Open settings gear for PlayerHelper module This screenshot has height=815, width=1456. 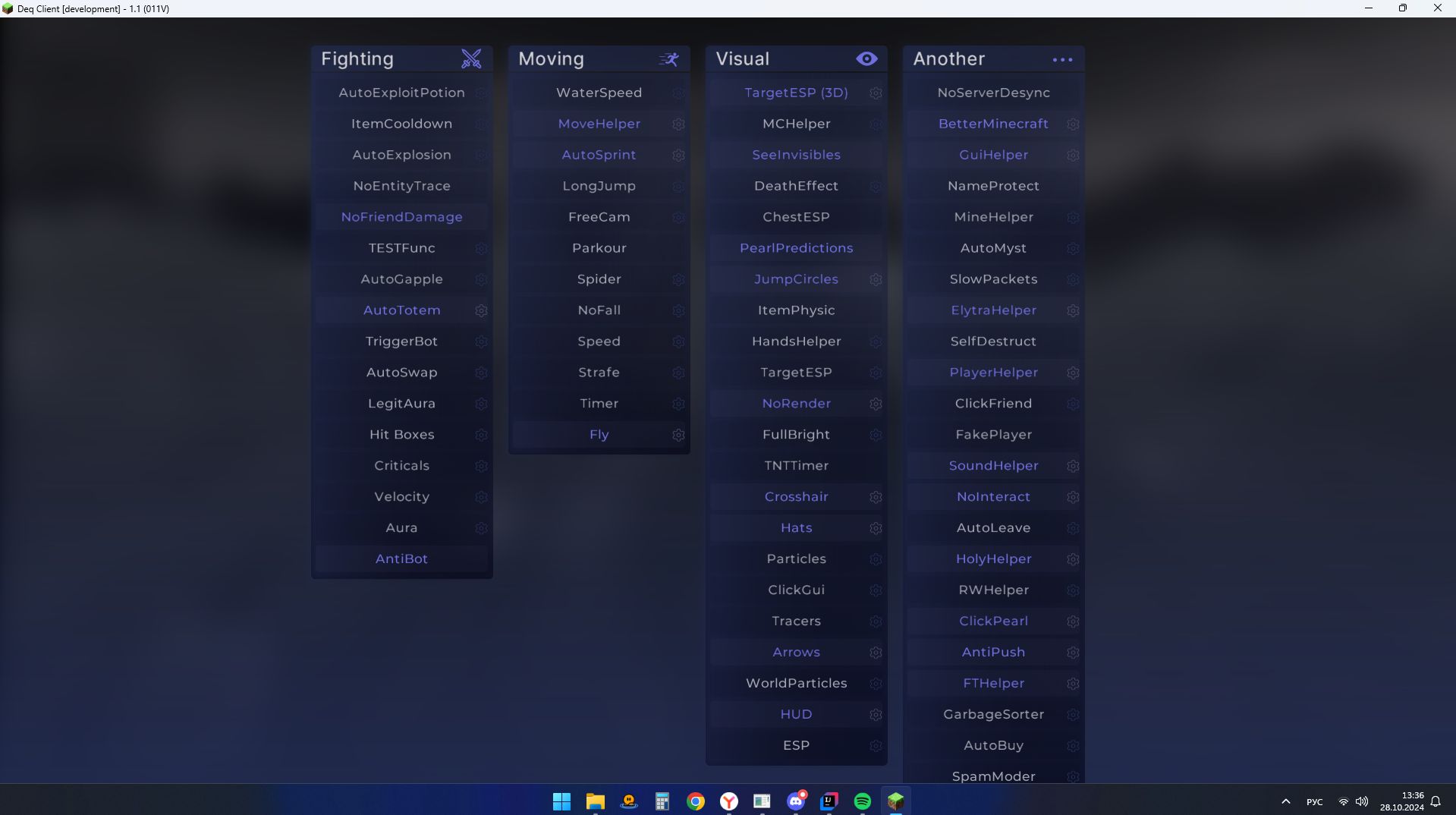tap(1073, 373)
